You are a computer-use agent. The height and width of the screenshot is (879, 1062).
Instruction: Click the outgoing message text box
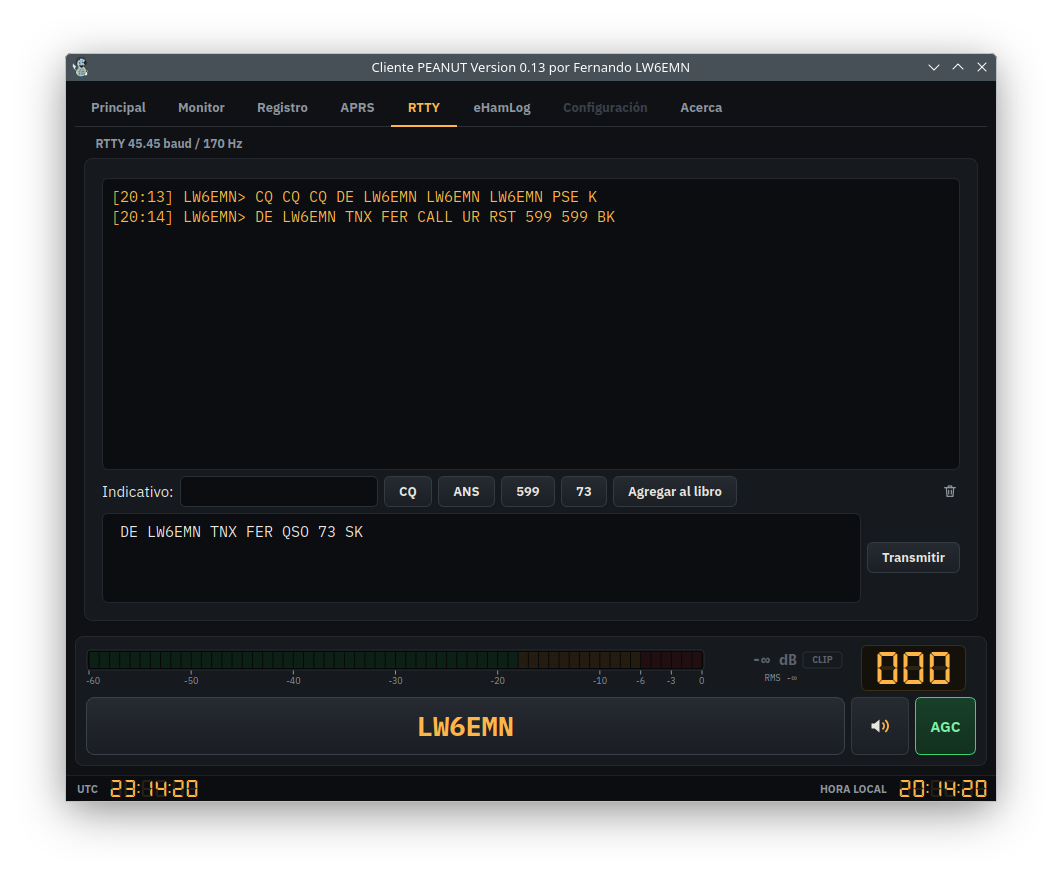coord(481,558)
